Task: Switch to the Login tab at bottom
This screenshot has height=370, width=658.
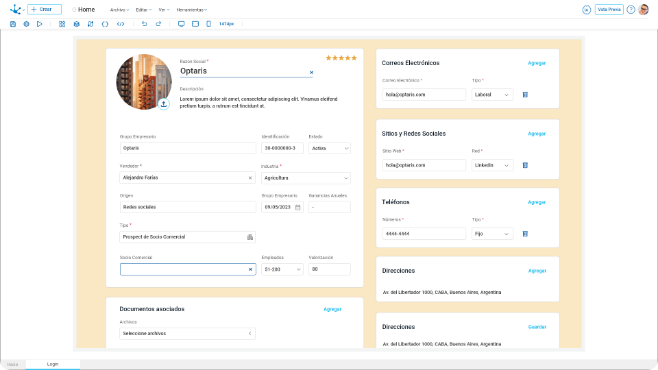Action: (x=52, y=364)
